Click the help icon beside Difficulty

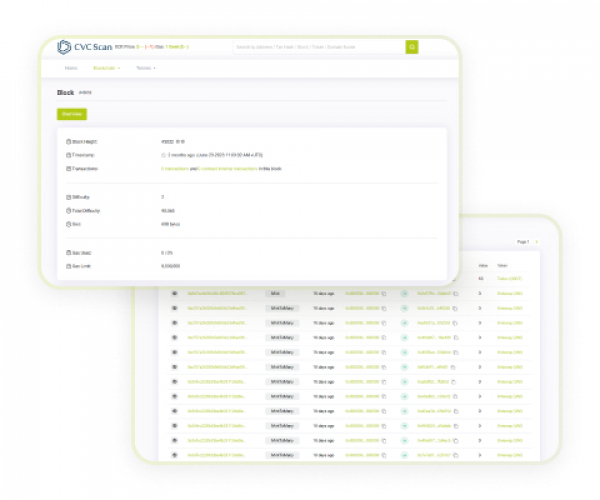(68, 197)
